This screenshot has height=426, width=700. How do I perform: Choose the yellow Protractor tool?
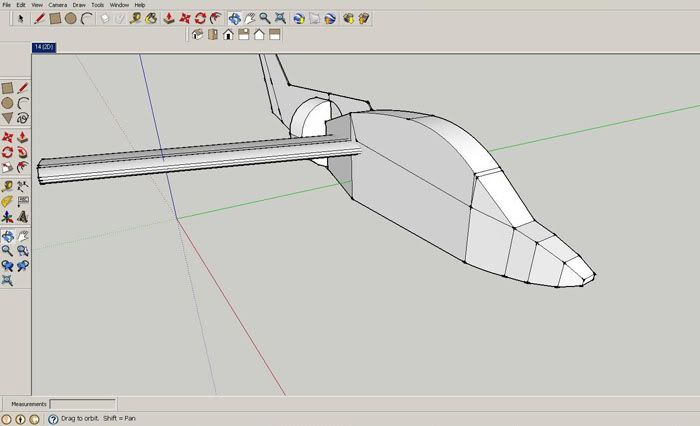[7, 201]
